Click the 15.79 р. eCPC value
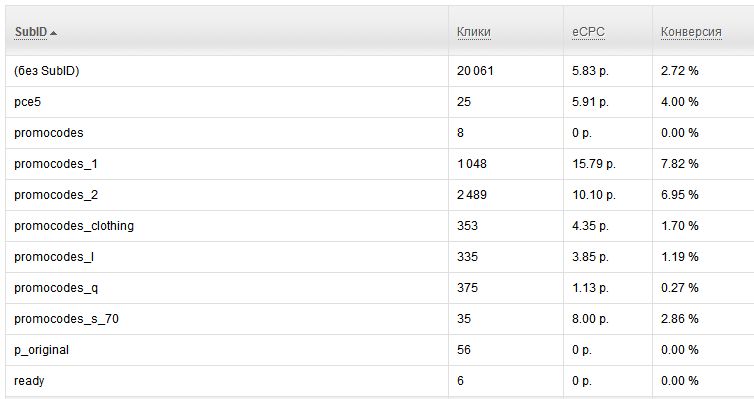 pyautogui.click(x=594, y=164)
